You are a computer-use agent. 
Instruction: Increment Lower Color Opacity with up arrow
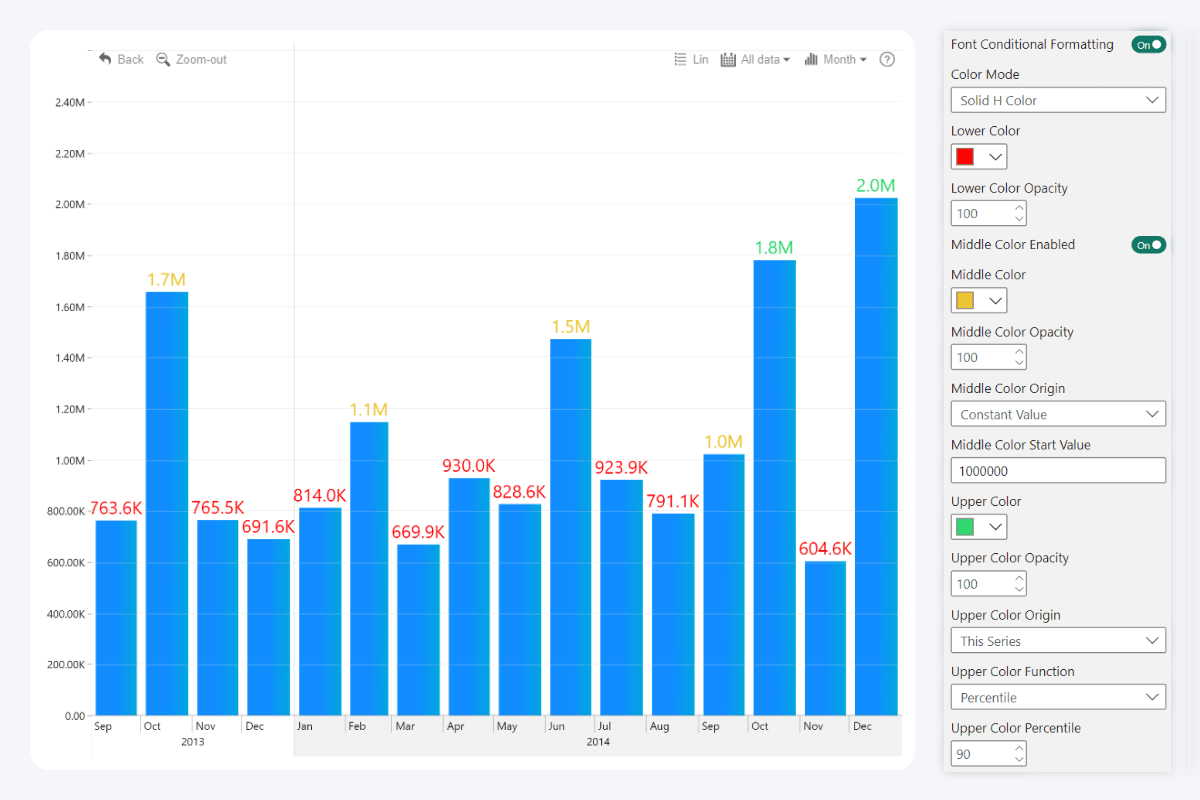click(x=1020, y=207)
